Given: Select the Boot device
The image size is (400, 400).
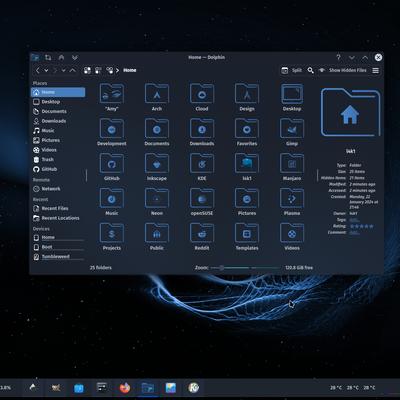Looking at the screenshot, I should (x=58, y=247).
